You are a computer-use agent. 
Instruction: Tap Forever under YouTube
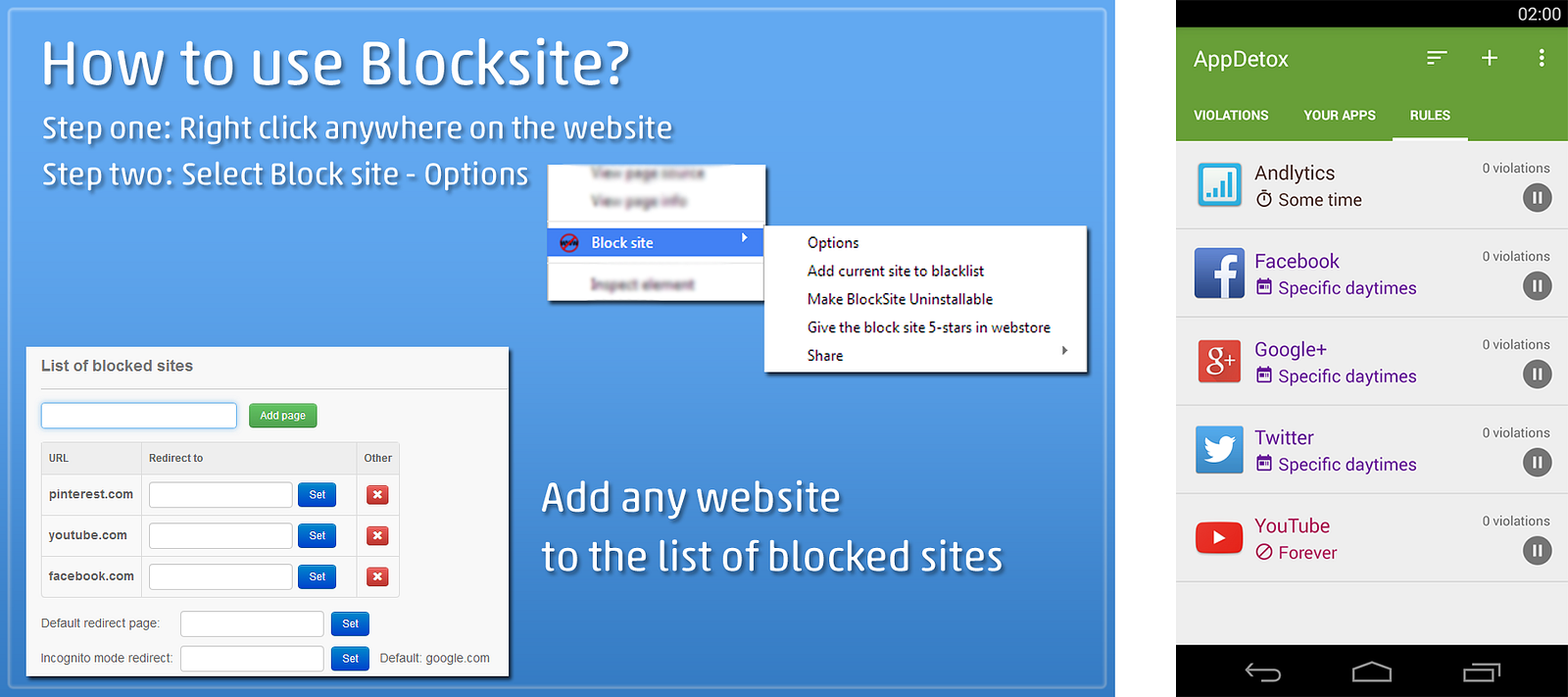point(1307,553)
